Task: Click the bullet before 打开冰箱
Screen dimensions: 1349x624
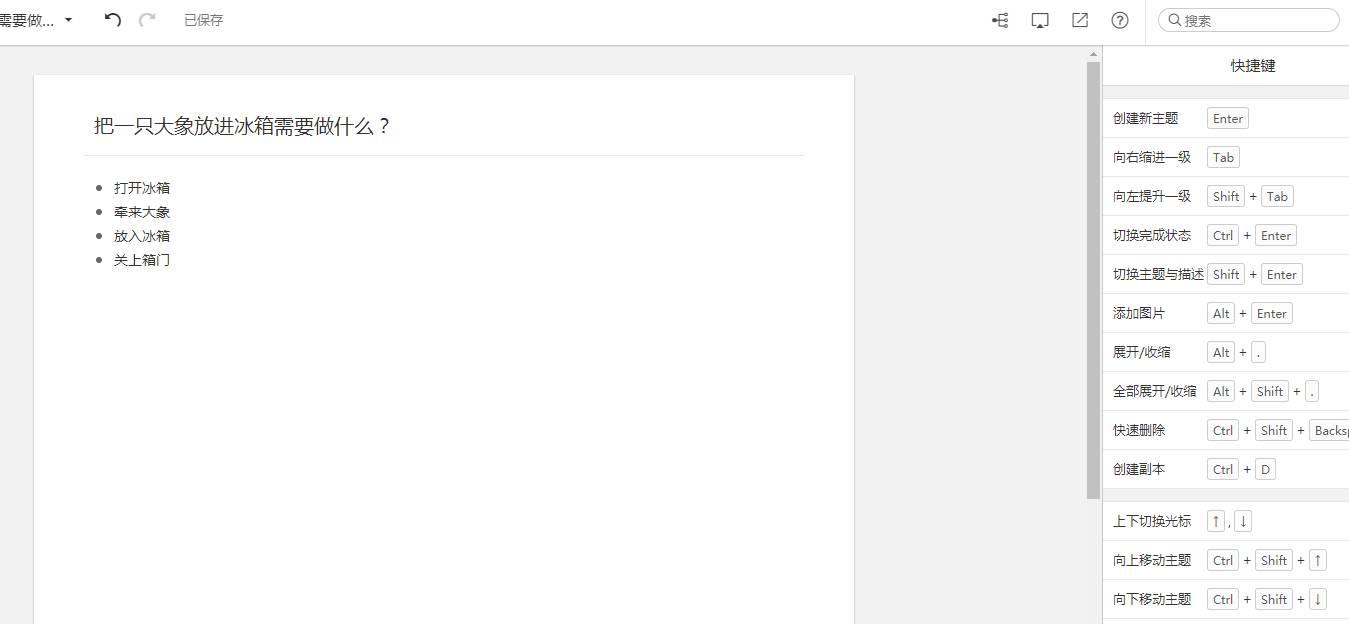Action: (99, 188)
